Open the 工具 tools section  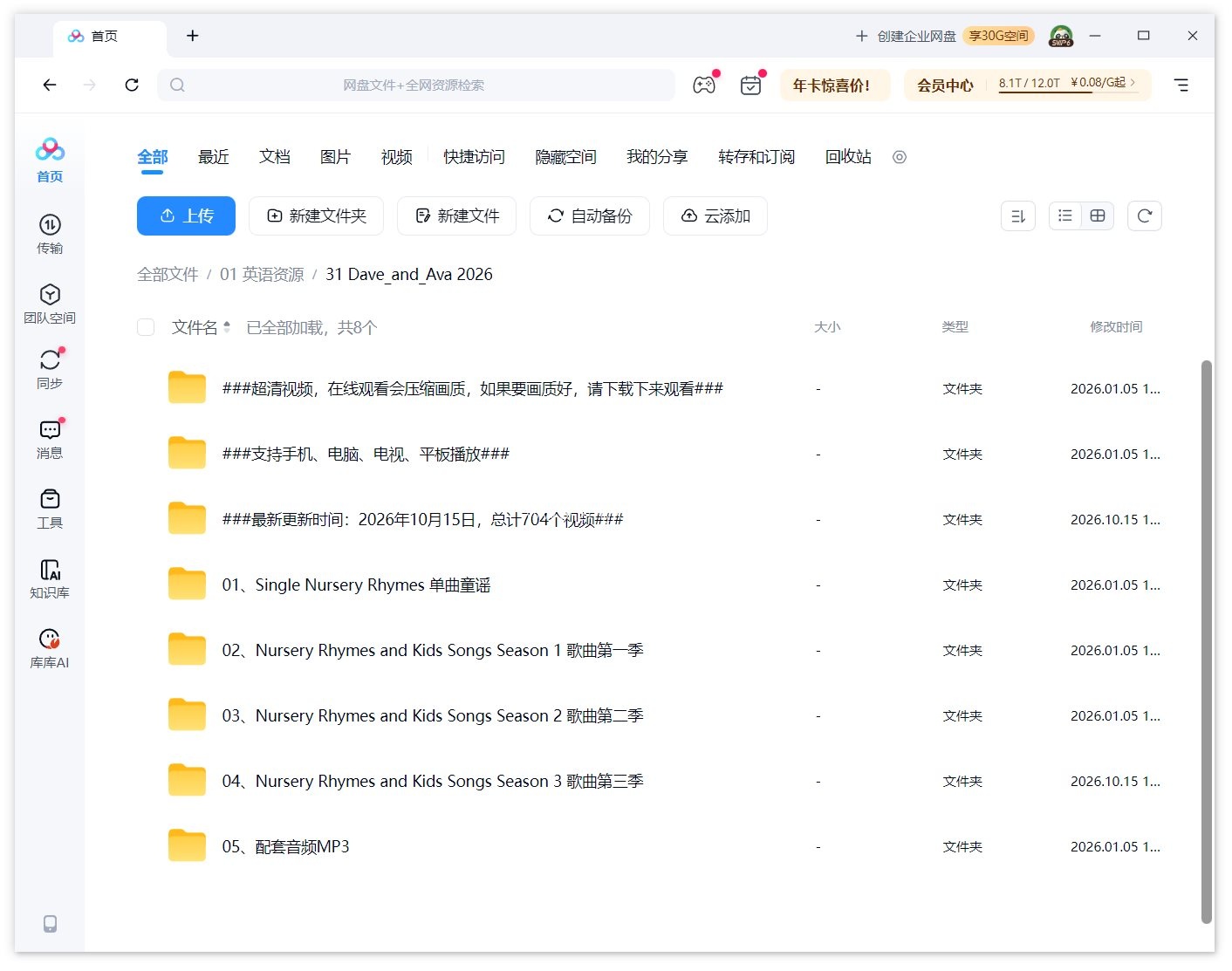tap(50, 509)
